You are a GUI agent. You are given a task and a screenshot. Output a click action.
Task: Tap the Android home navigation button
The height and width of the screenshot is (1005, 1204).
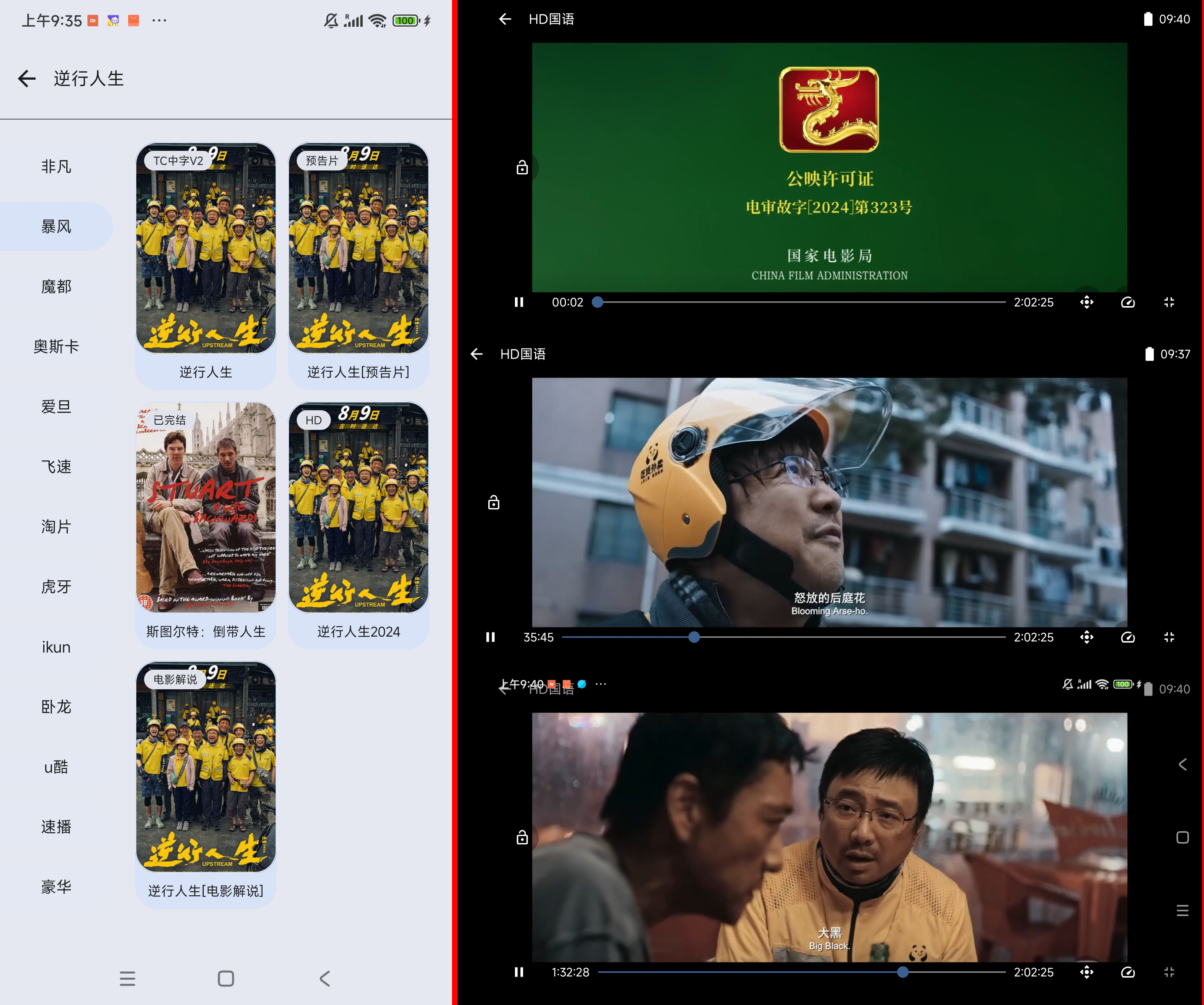tap(226, 979)
